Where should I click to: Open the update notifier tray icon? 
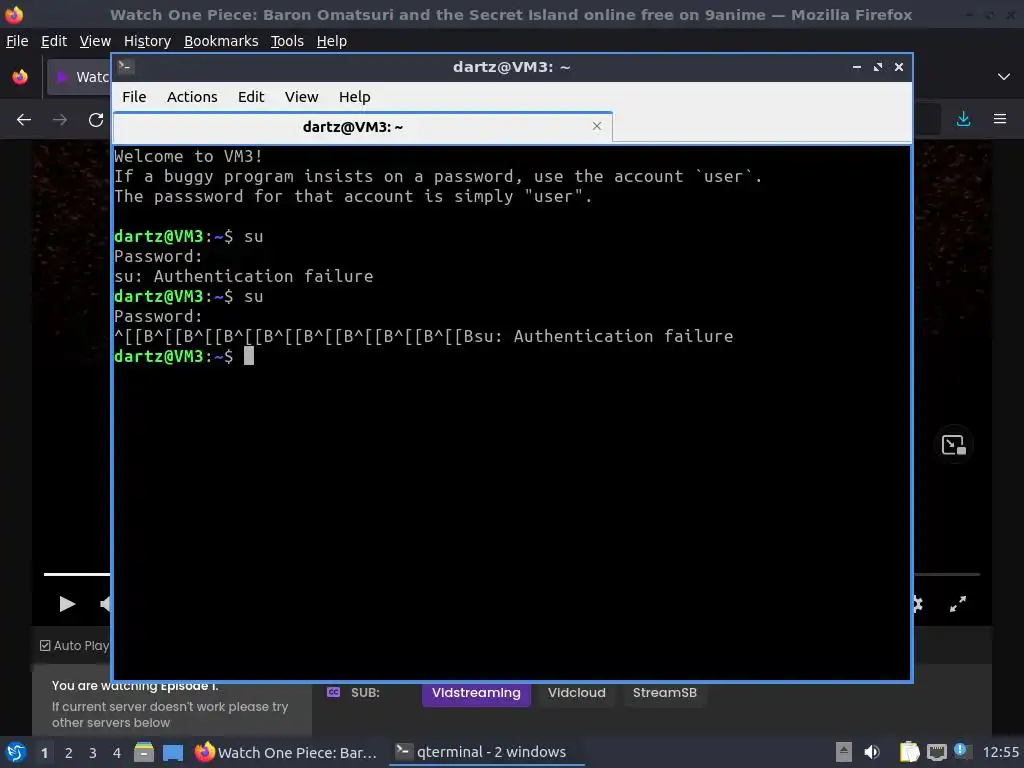click(961, 751)
